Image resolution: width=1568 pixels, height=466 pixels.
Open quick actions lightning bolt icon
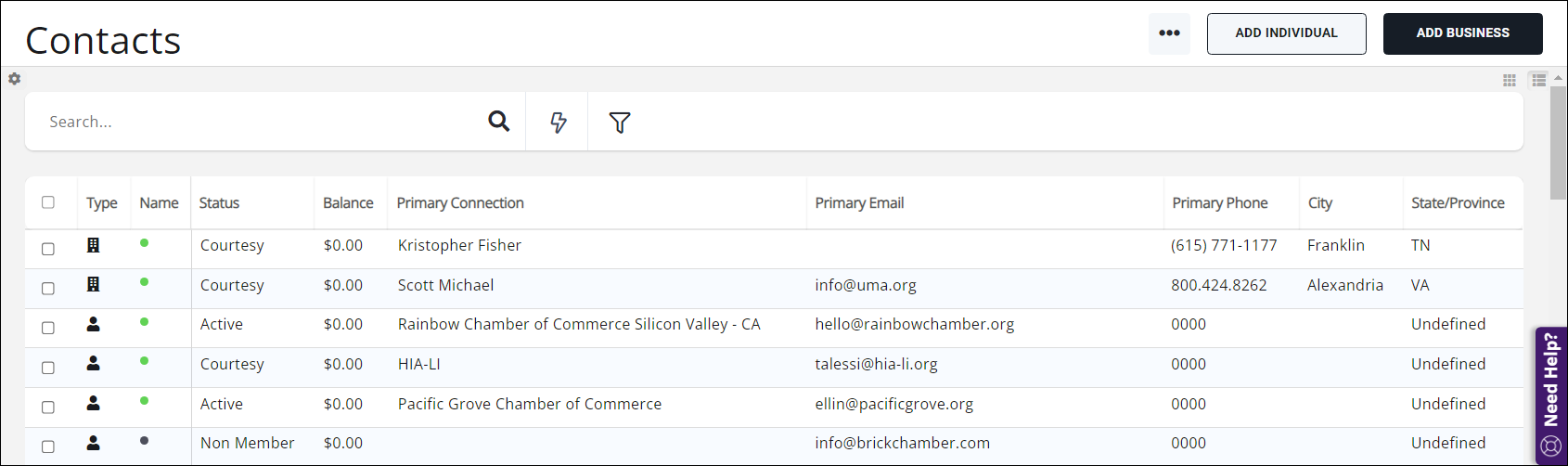[558, 122]
